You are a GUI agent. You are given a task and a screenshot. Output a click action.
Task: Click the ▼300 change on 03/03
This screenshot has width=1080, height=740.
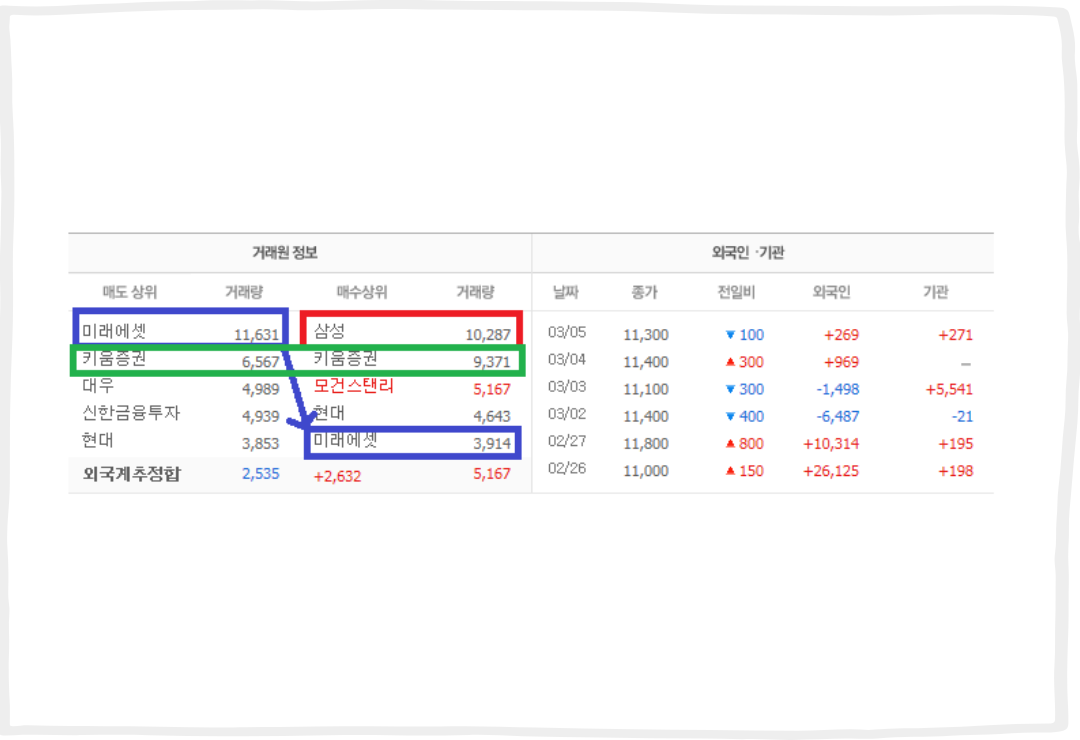pyautogui.click(x=745, y=389)
